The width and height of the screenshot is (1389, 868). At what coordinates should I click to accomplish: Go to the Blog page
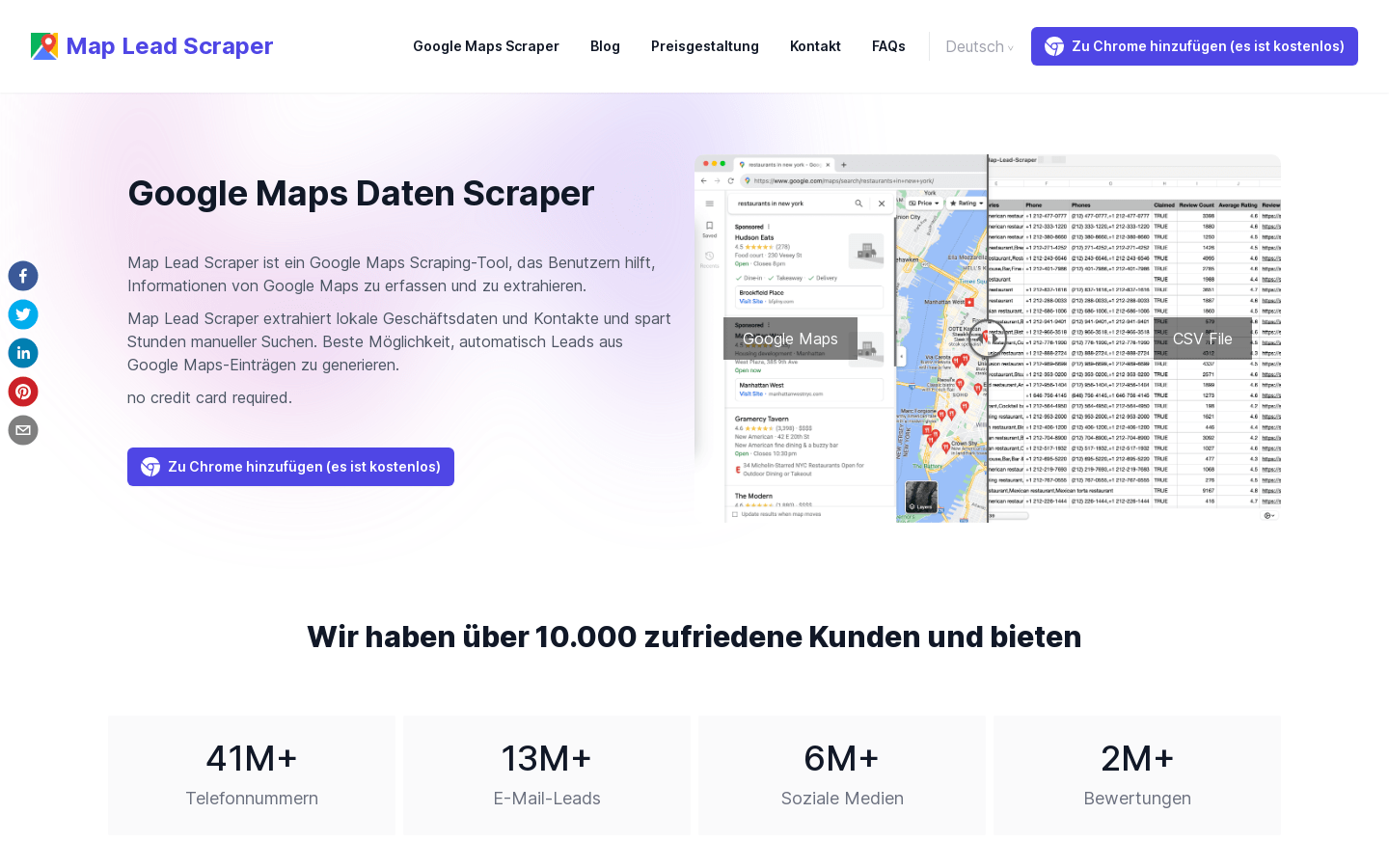pos(605,46)
